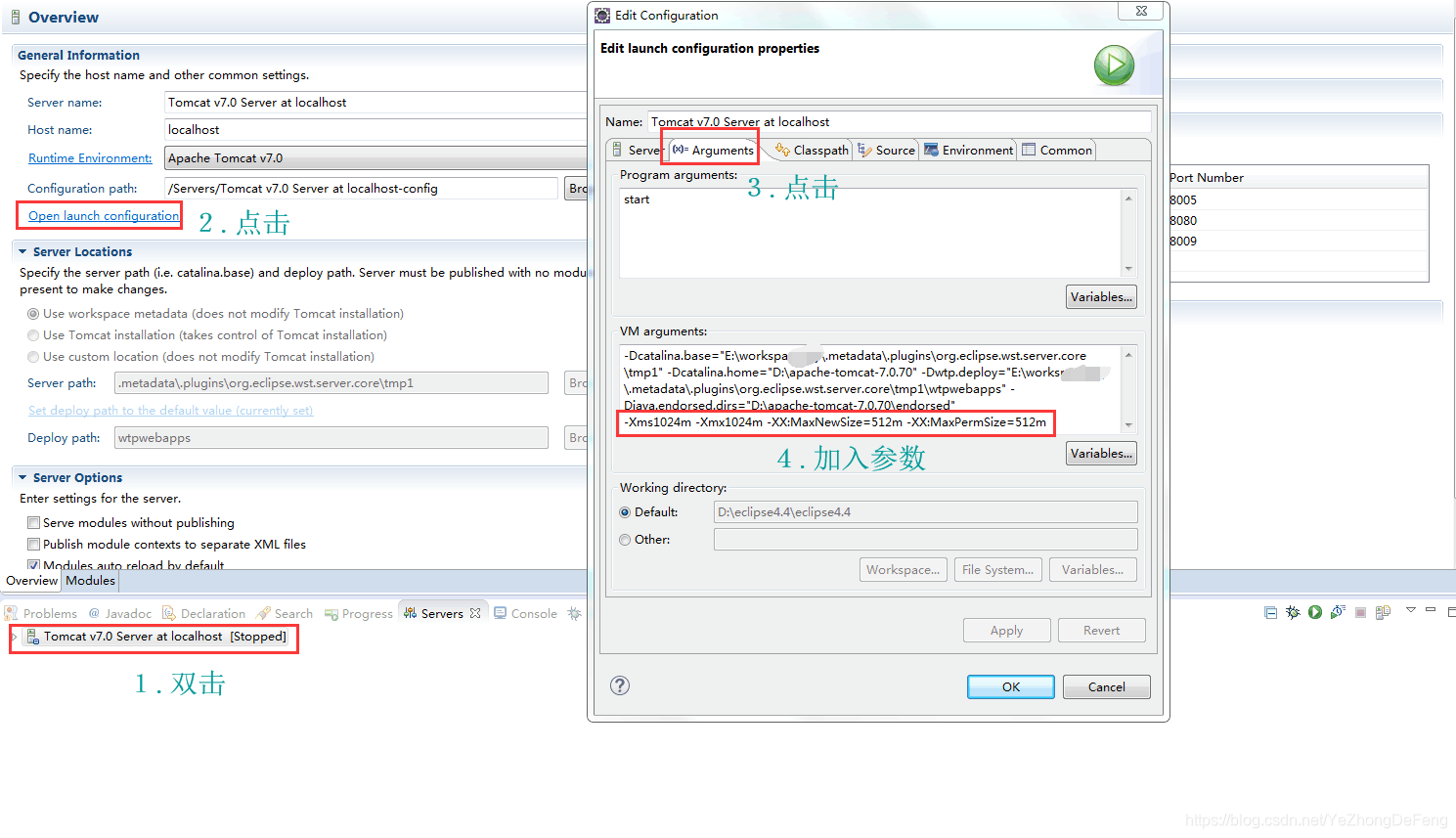Click the scroll down arrow in Program arguments
1456x838 pixels.
(1128, 269)
